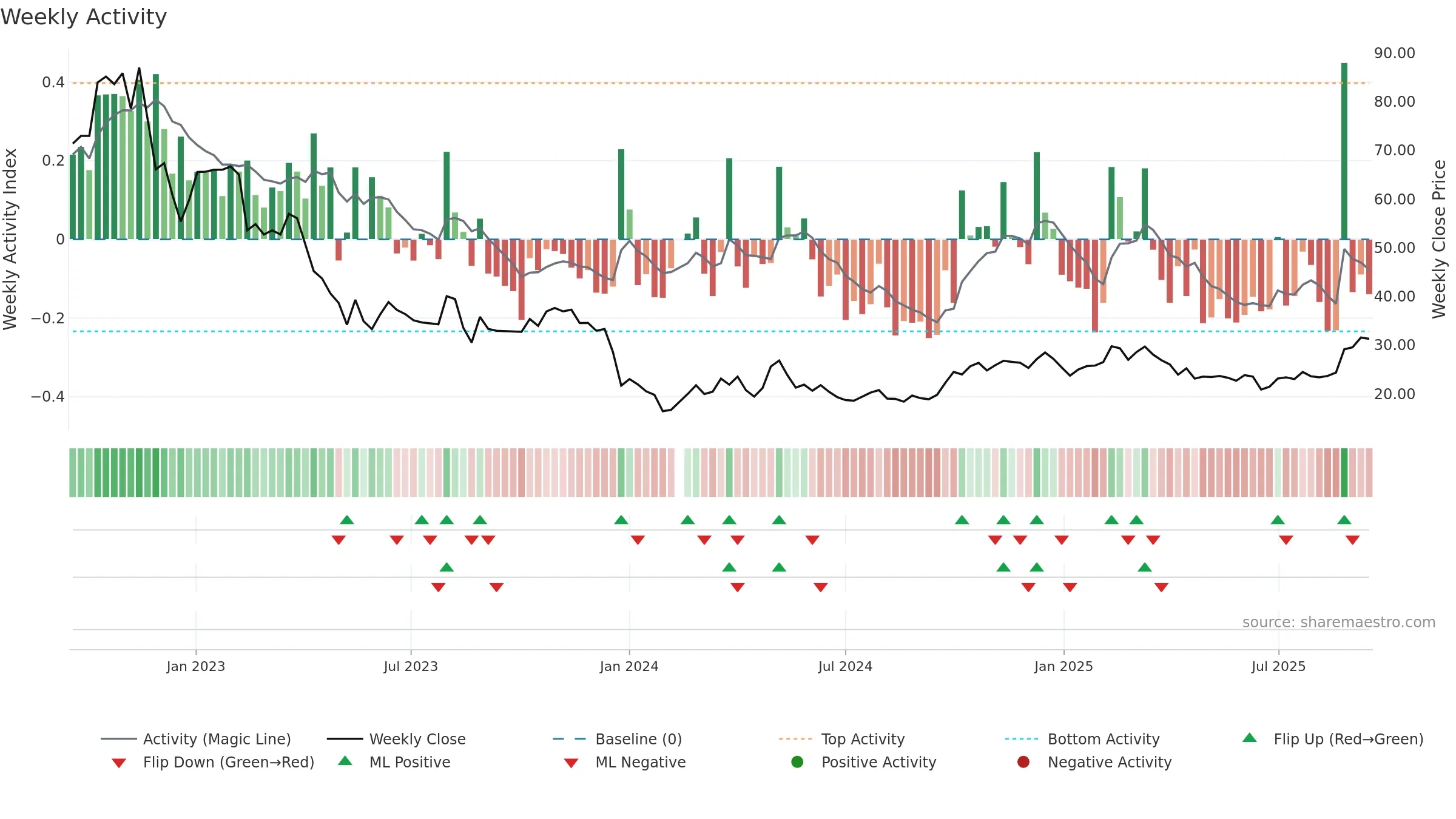Click the Flip Down legend red triangle icon

tap(119, 763)
